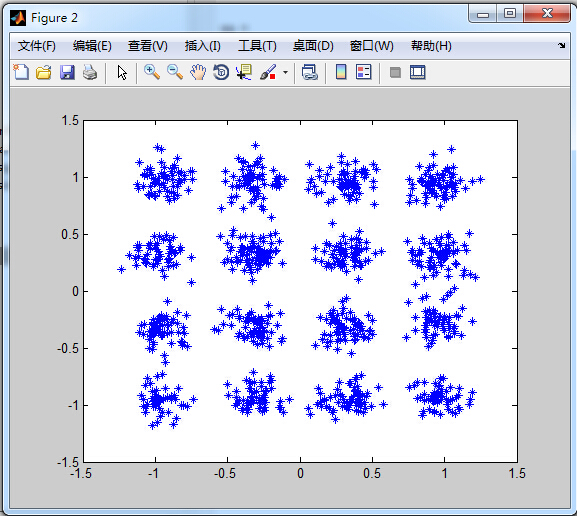This screenshot has width=577, height=516.
Task: Click the Hide Plot Tools icon
Action: tap(395, 73)
